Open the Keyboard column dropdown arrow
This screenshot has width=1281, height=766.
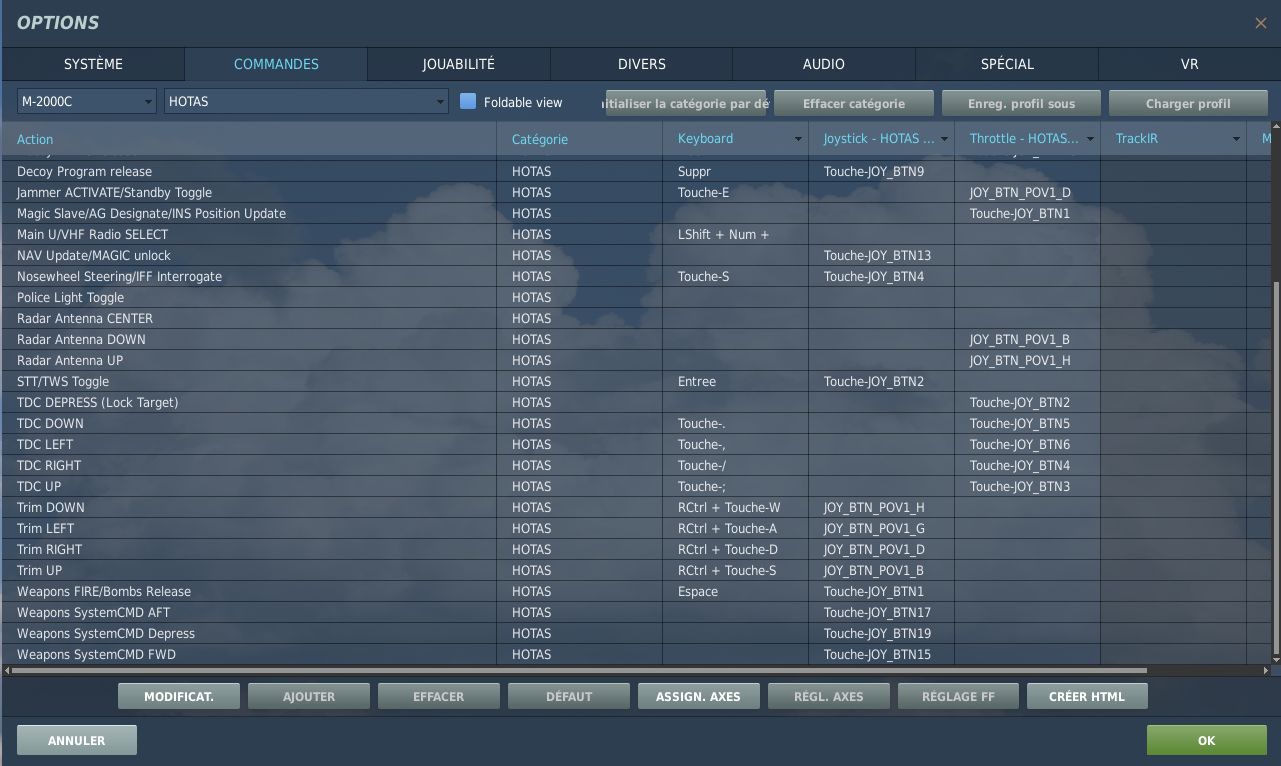(x=798, y=139)
